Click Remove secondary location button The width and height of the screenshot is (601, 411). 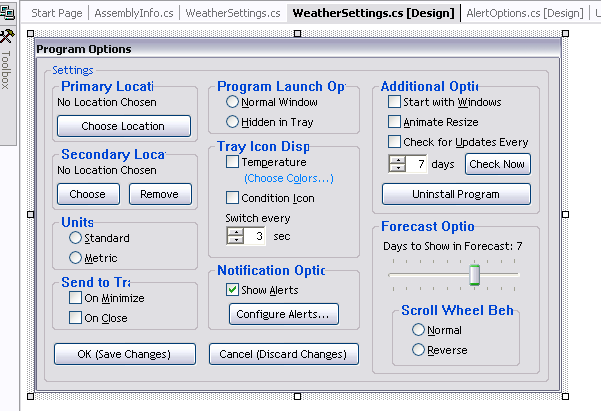pyautogui.click(x=160, y=194)
